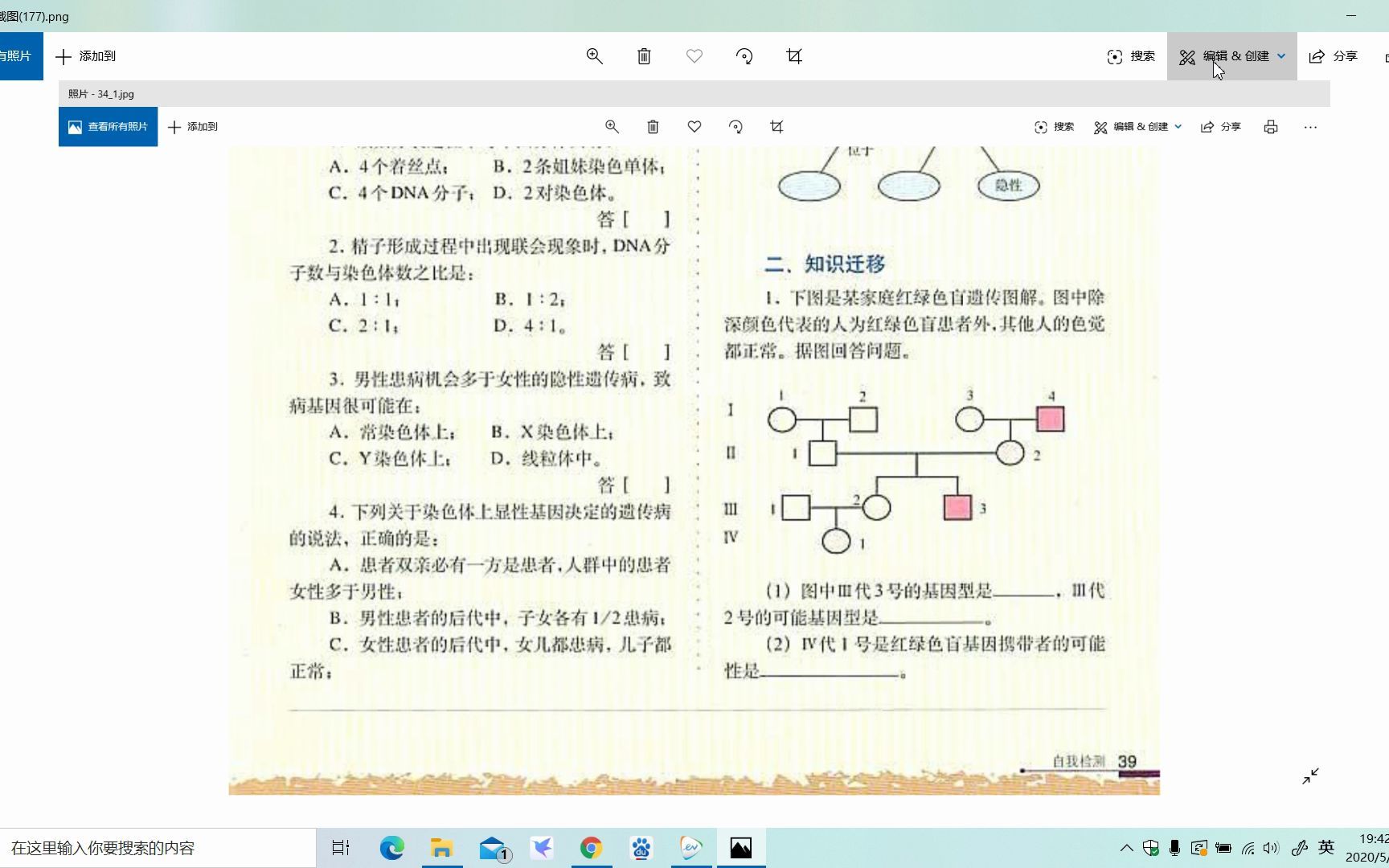Image resolution: width=1389 pixels, height=868 pixels.
Task: Print the photo via the printer icon
Action: [1270, 126]
